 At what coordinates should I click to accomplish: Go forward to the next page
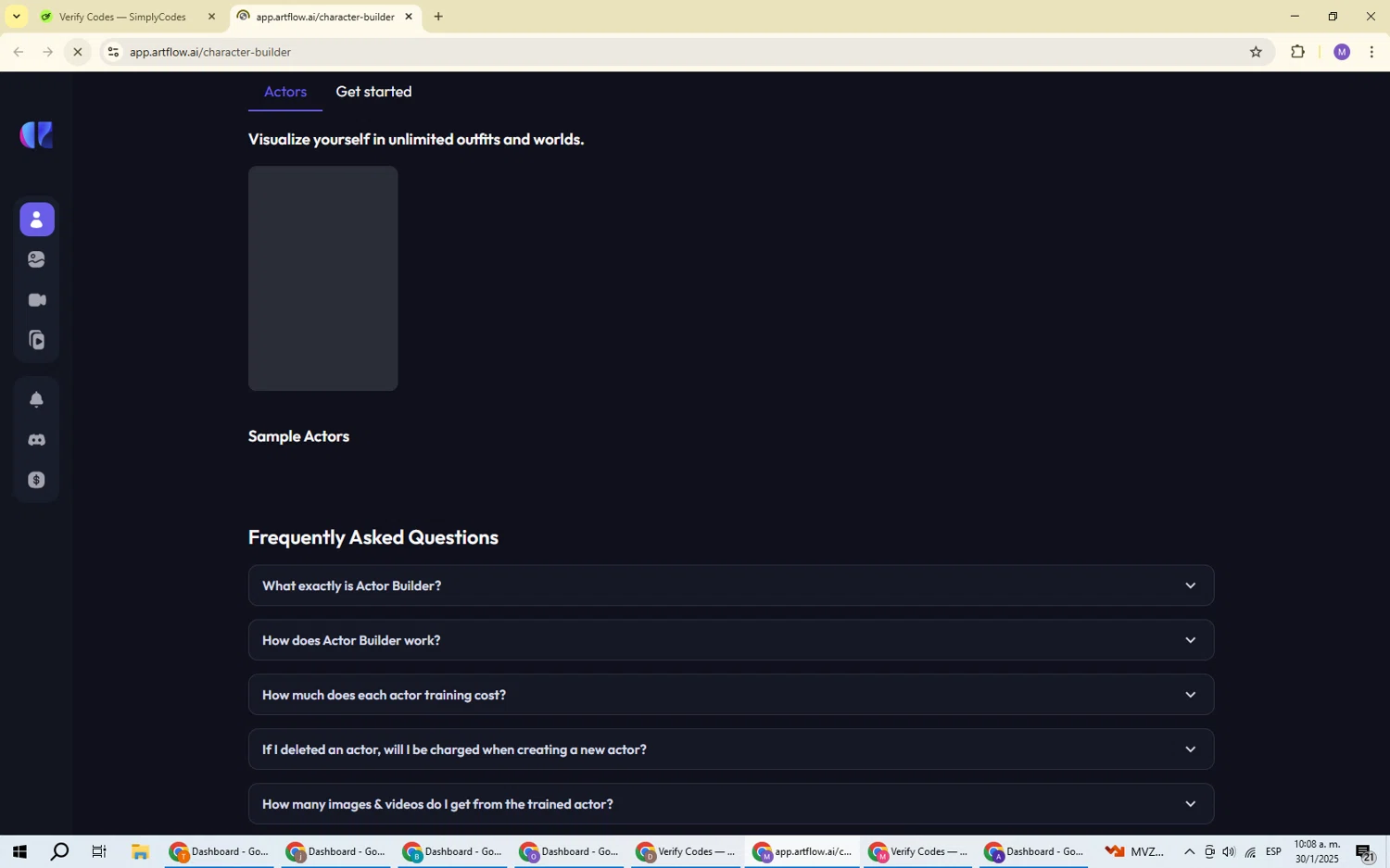click(48, 52)
